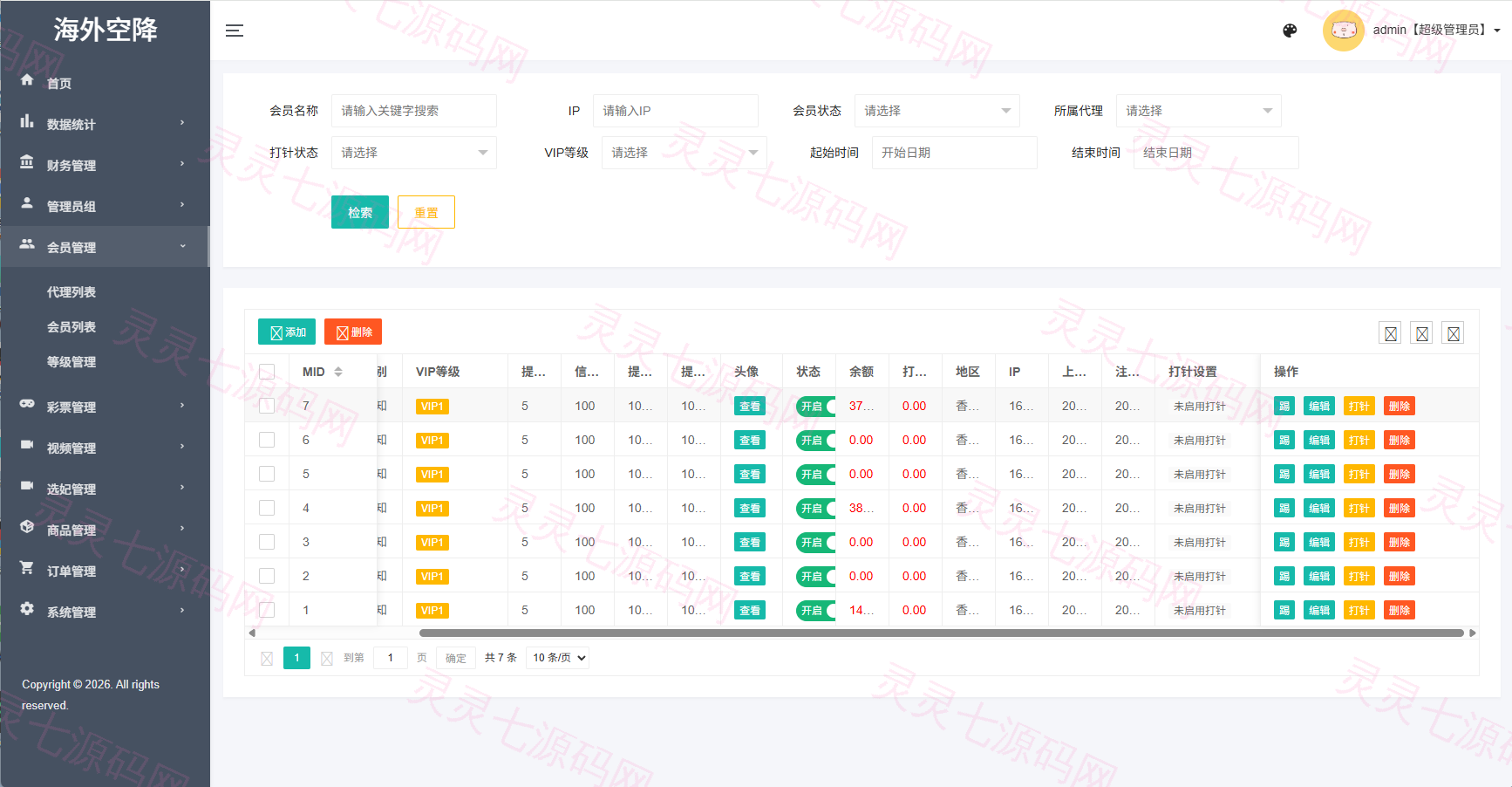This screenshot has width=1512, height=787.
Task: Click the 视频管理 camera icon
Action: click(27, 445)
